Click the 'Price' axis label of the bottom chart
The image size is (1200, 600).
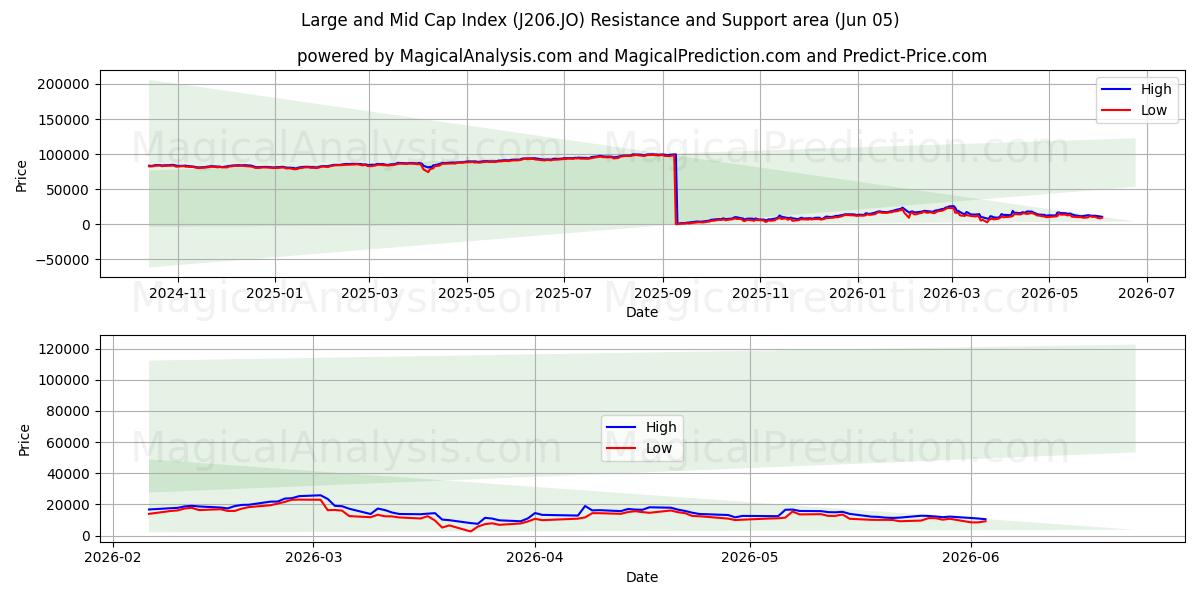[23, 438]
